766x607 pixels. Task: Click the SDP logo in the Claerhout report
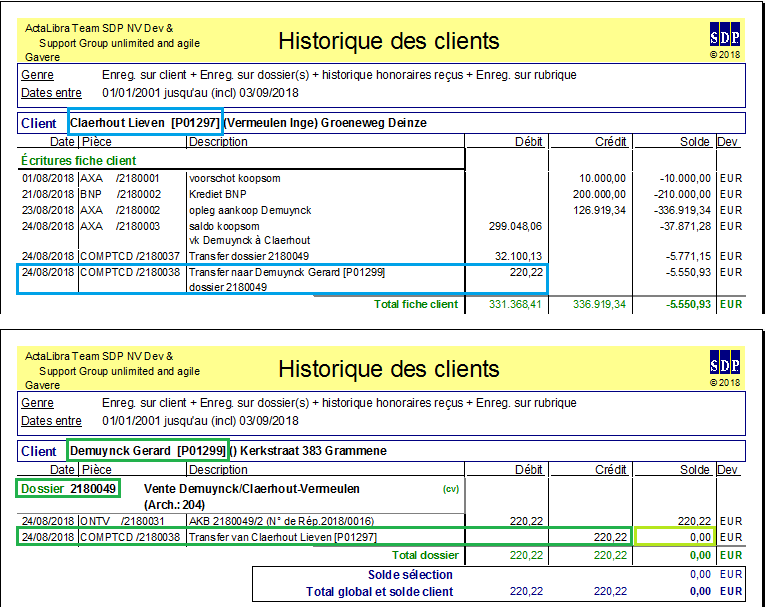725,36
